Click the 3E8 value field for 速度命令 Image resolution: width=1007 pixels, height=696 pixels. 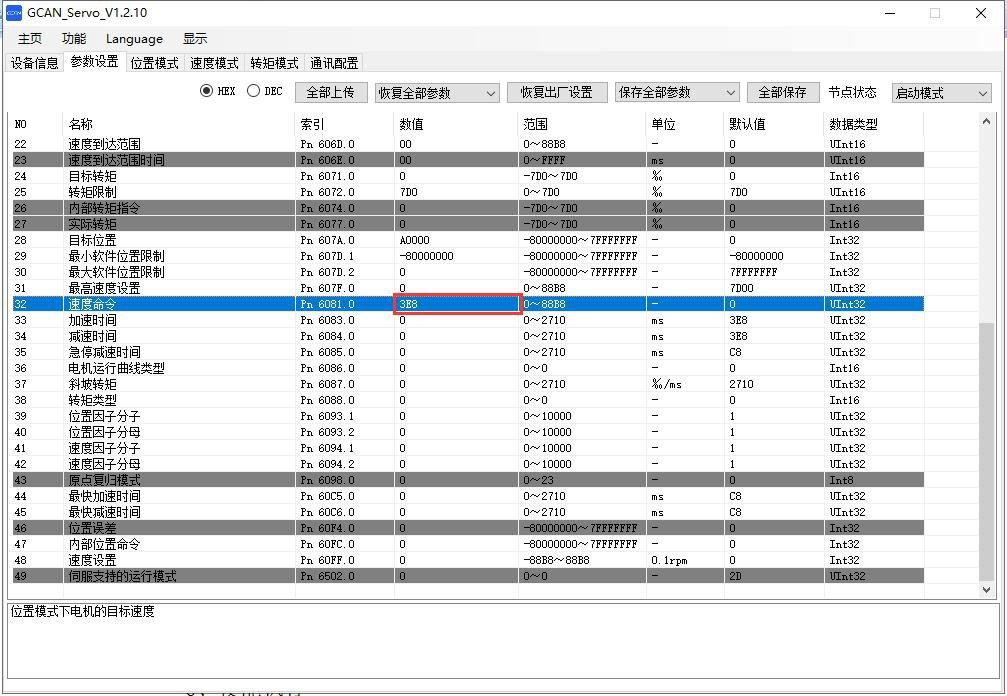pos(457,304)
